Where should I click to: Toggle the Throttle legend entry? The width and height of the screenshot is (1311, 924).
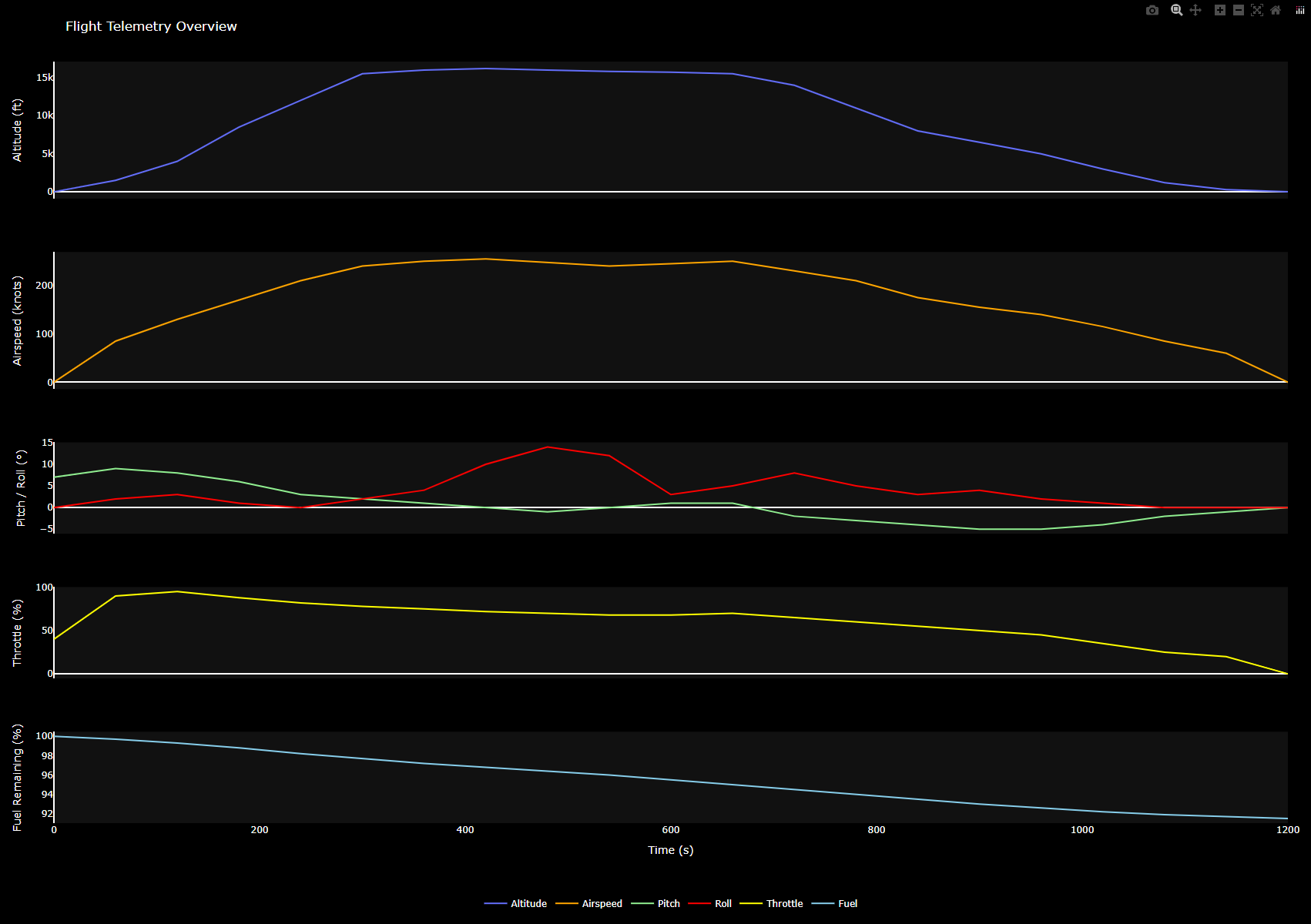point(784,903)
